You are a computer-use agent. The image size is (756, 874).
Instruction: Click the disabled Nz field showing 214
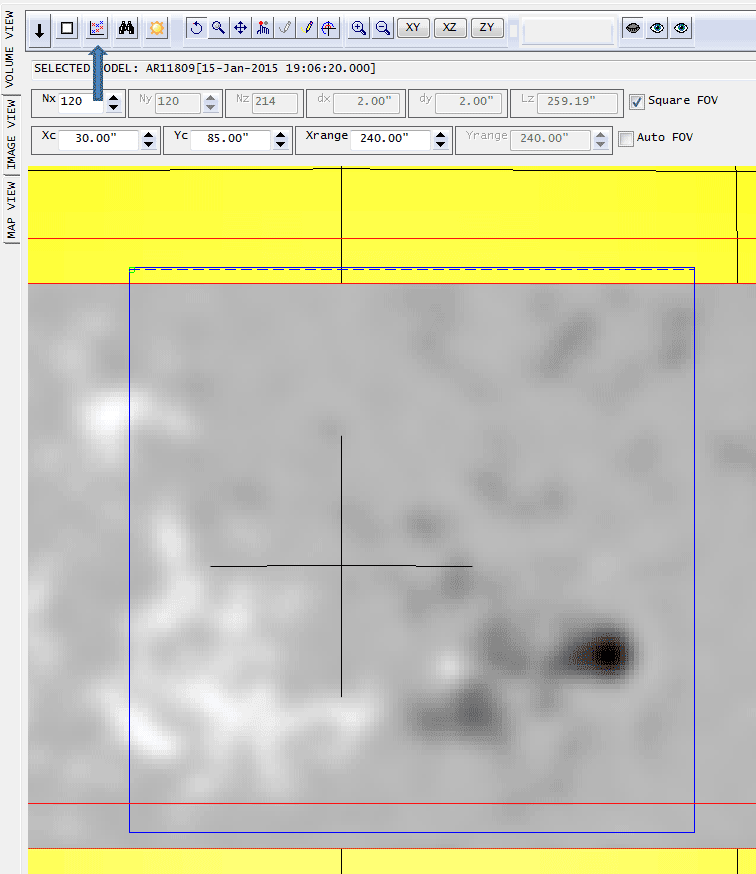pos(275,103)
